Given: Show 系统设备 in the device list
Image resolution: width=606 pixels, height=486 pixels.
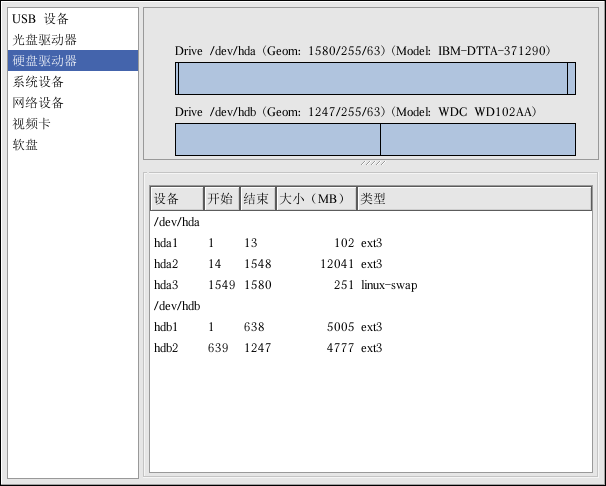Looking at the screenshot, I should click(x=39, y=82).
